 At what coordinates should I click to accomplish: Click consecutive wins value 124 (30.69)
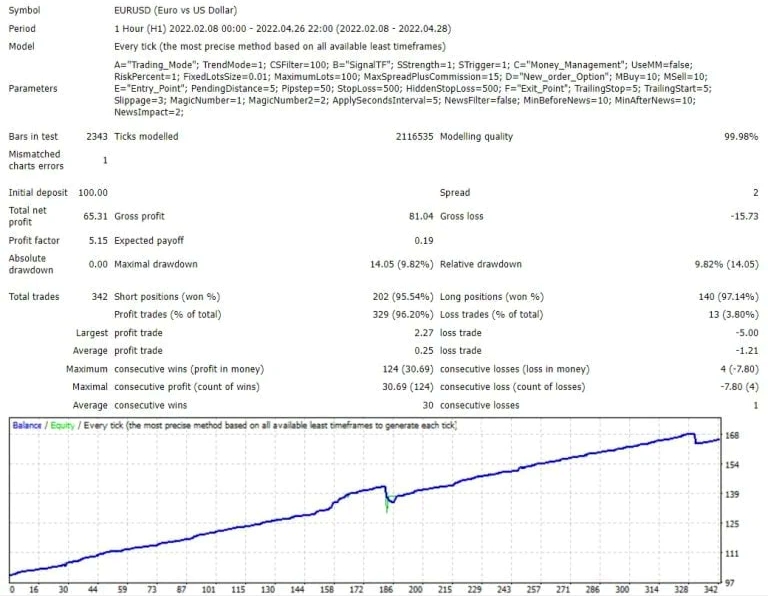[408, 369]
